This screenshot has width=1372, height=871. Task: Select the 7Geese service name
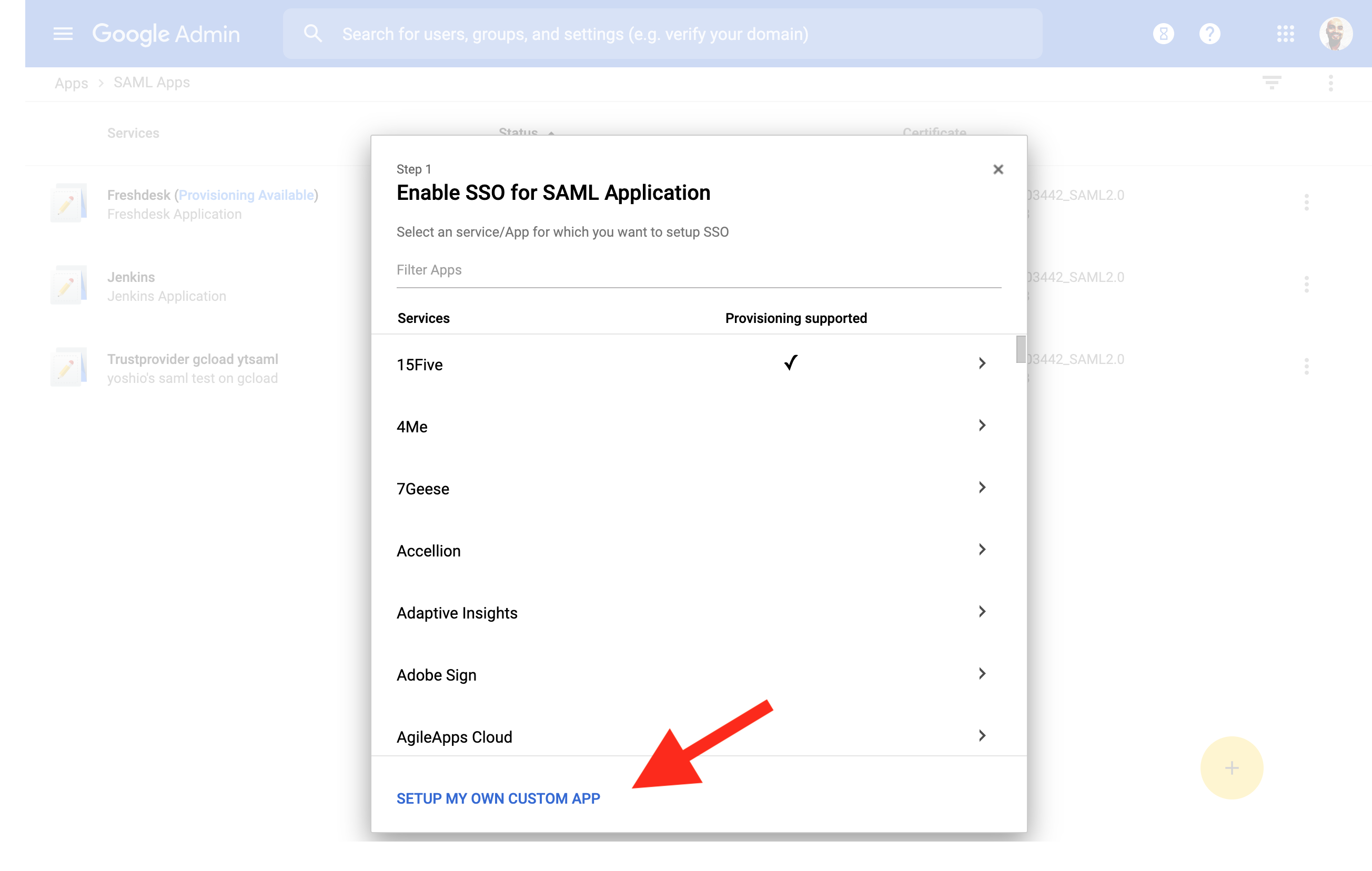point(423,489)
